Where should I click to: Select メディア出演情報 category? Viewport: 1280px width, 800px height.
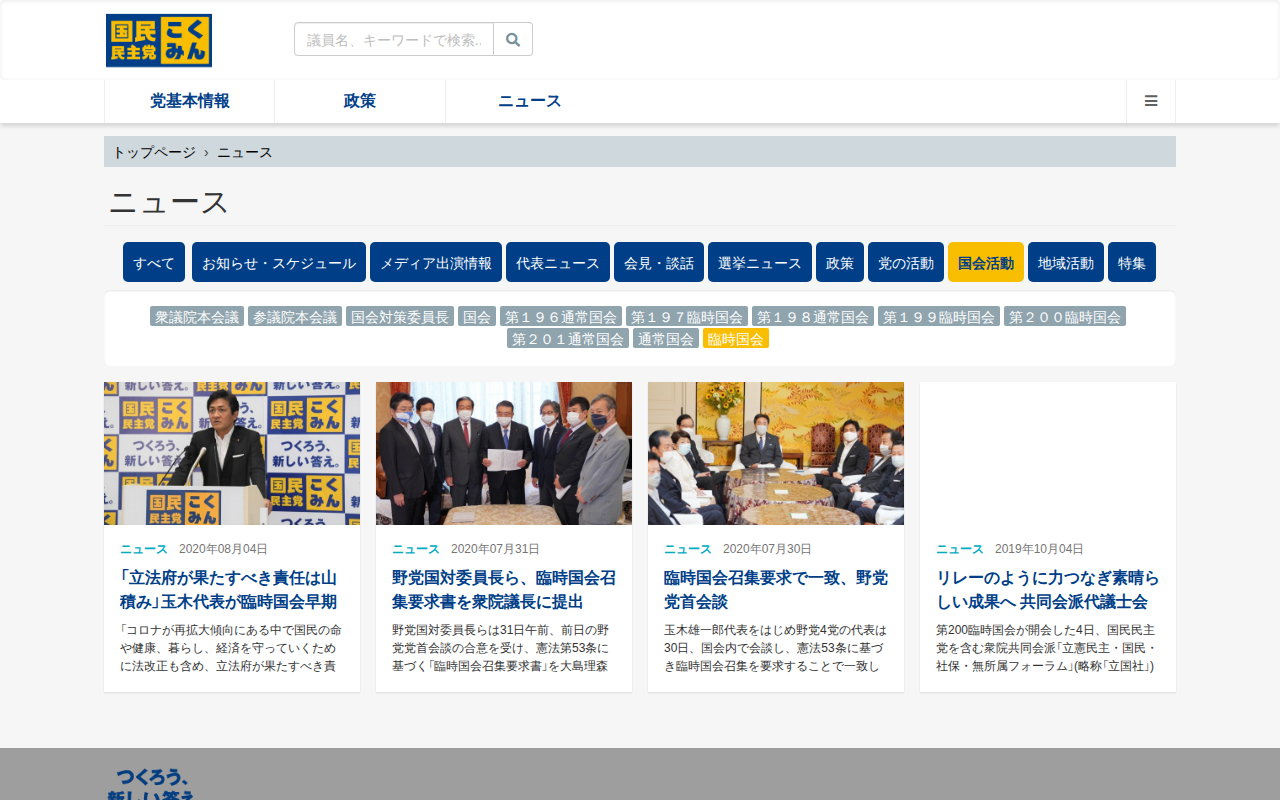(436, 262)
